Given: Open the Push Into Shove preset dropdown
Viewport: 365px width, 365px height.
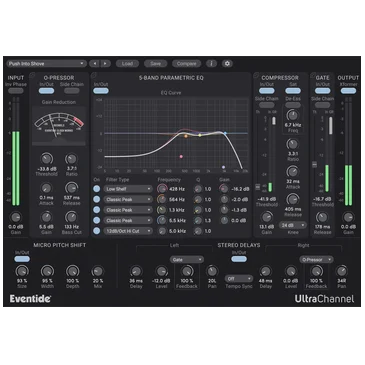Looking at the screenshot, I should [x=46, y=63].
